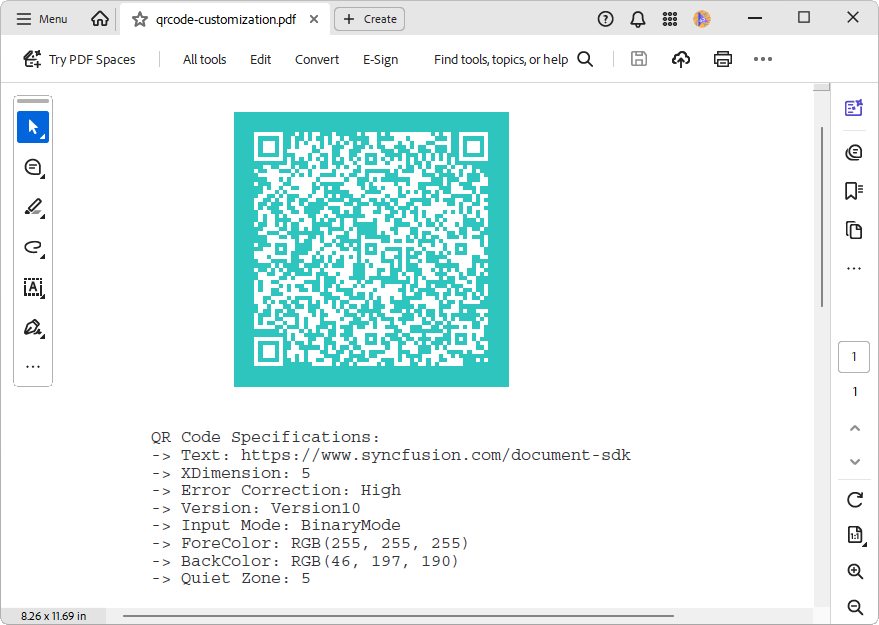The image size is (879, 625).
Task: Open the Bookmarks panel
Action: click(x=853, y=190)
